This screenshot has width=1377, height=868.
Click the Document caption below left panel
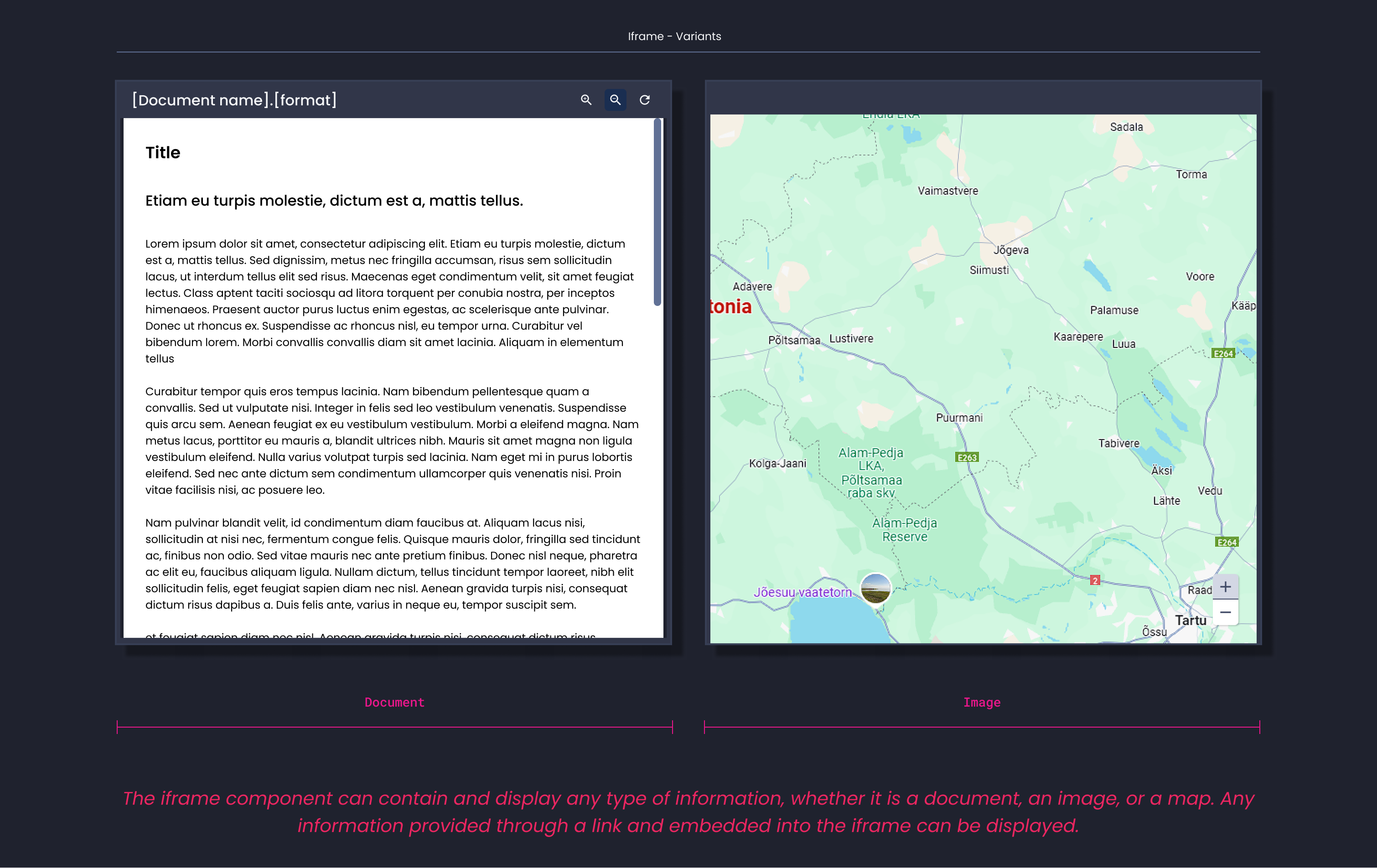pyautogui.click(x=394, y=702)
